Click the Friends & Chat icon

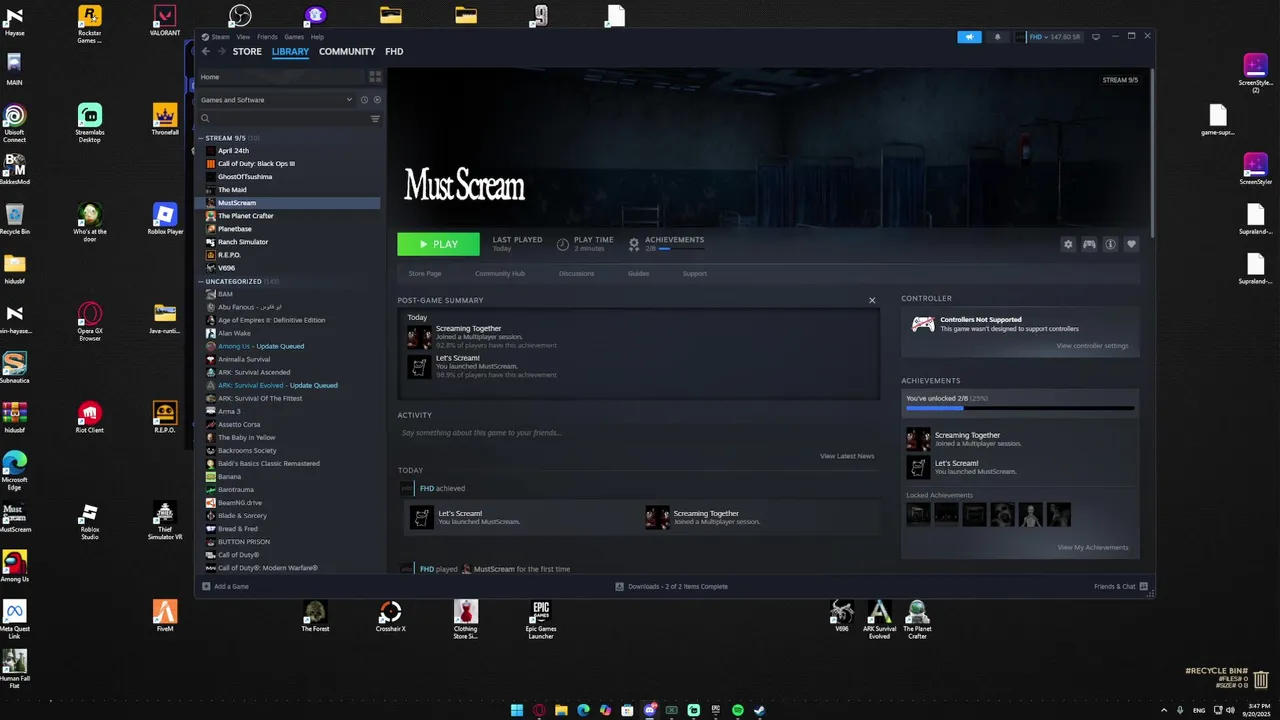pos(1143,586)
